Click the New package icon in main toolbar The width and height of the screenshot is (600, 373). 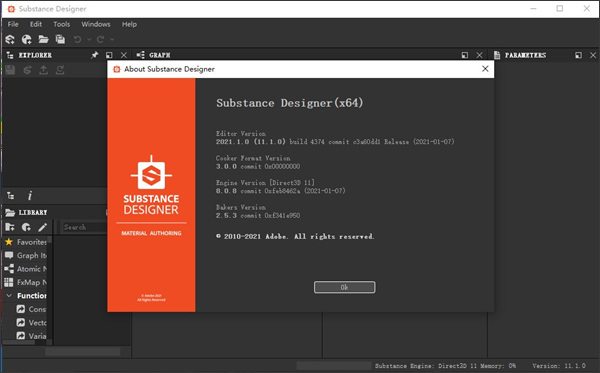pos(26,39)
